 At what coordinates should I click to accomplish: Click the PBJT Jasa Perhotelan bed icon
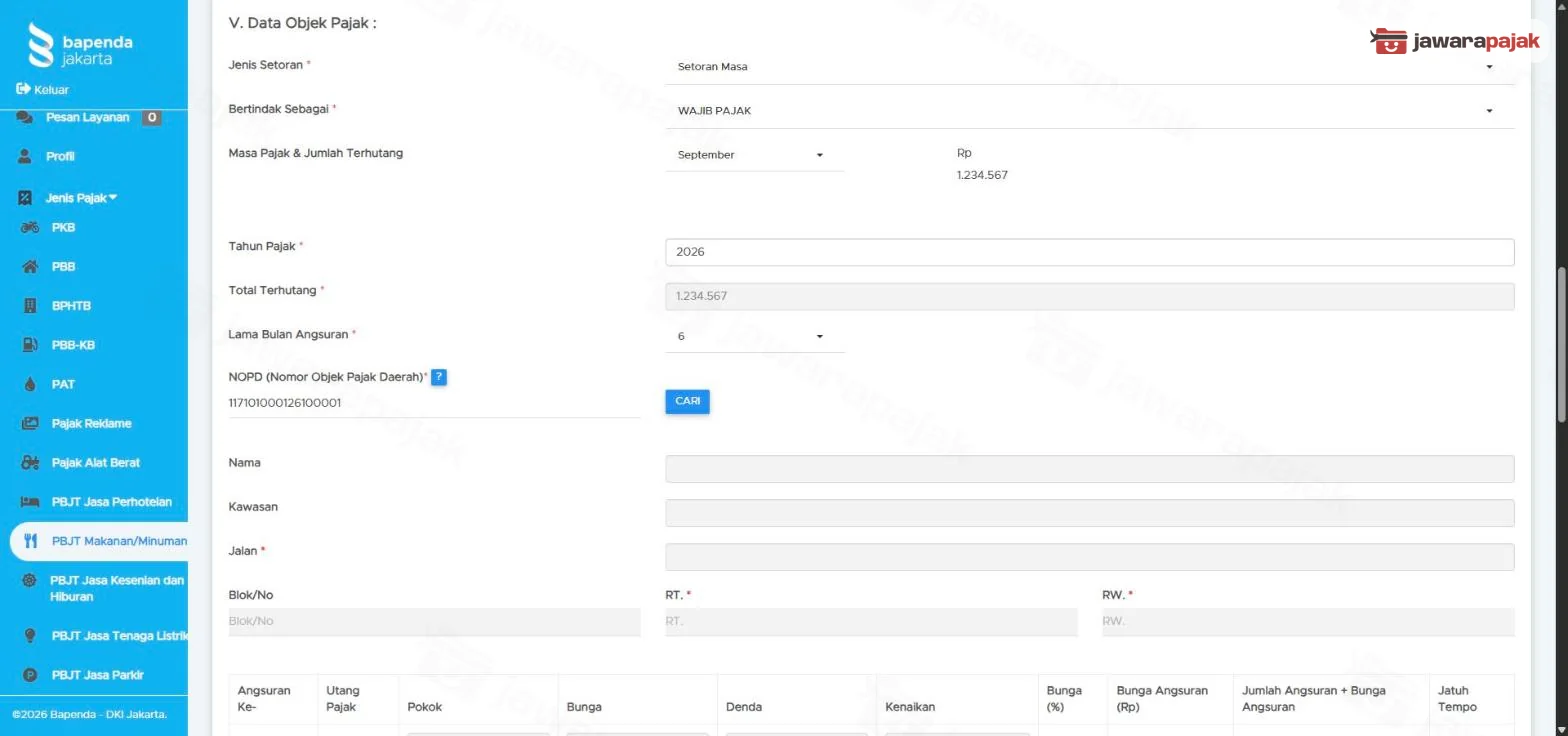point(30,502)
